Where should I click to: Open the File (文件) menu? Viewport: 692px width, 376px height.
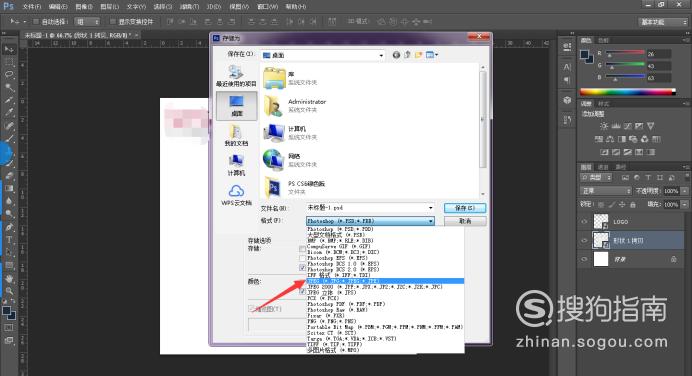coord(31,7)
